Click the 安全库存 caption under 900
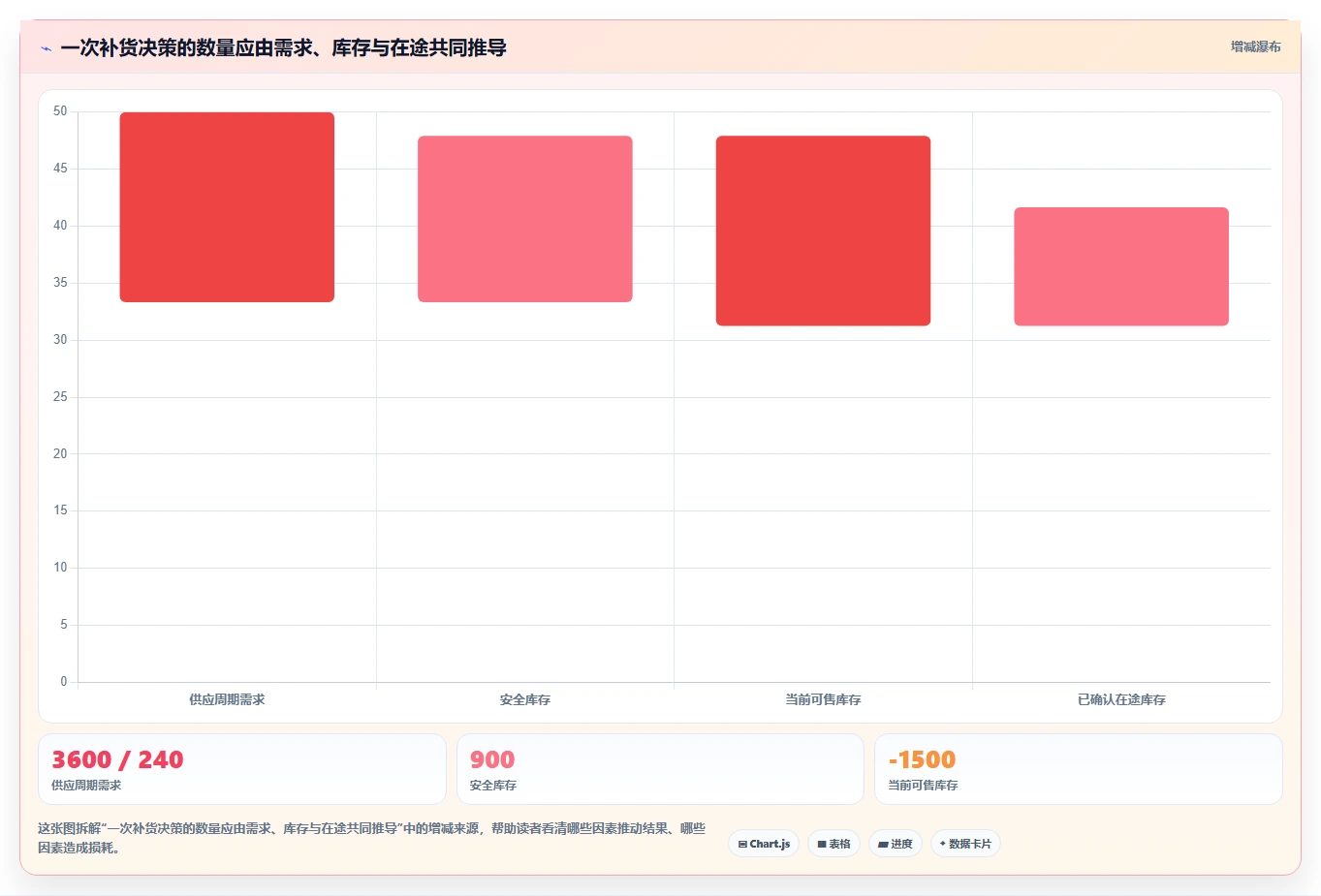Image resolution: width=1321 pixels, height=896 pixels. pos(493,786)
